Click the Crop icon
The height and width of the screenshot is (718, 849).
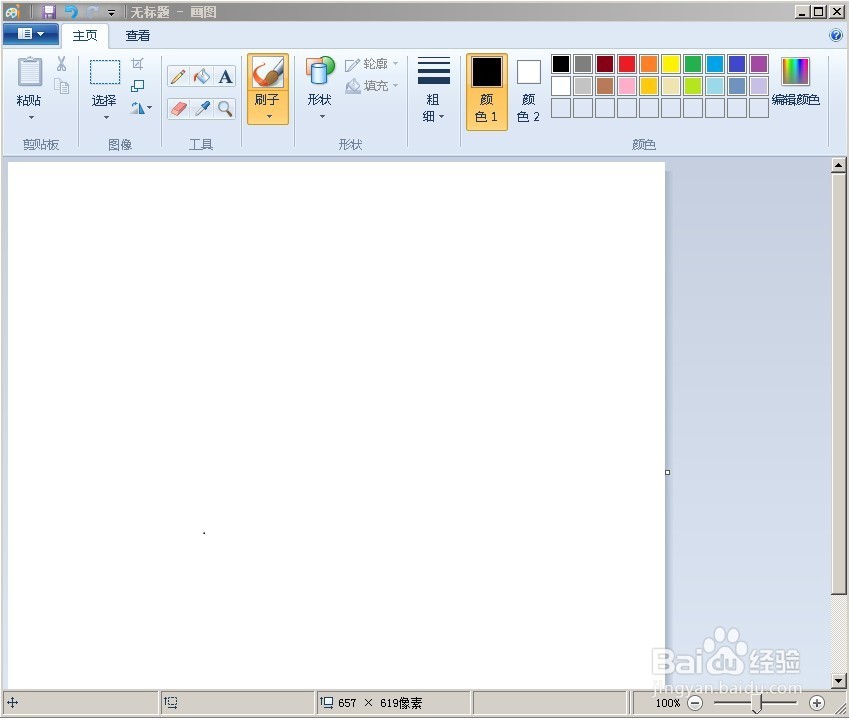(138, 64)
